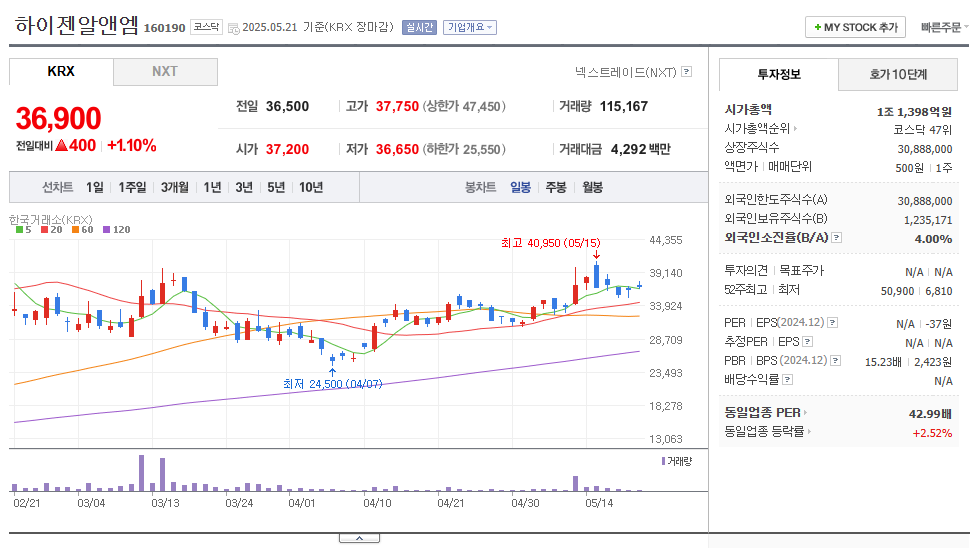The image size is (975, 548).
Task: Click the 시가총액 value 1조 1,398억원
Action: [914, 112]
